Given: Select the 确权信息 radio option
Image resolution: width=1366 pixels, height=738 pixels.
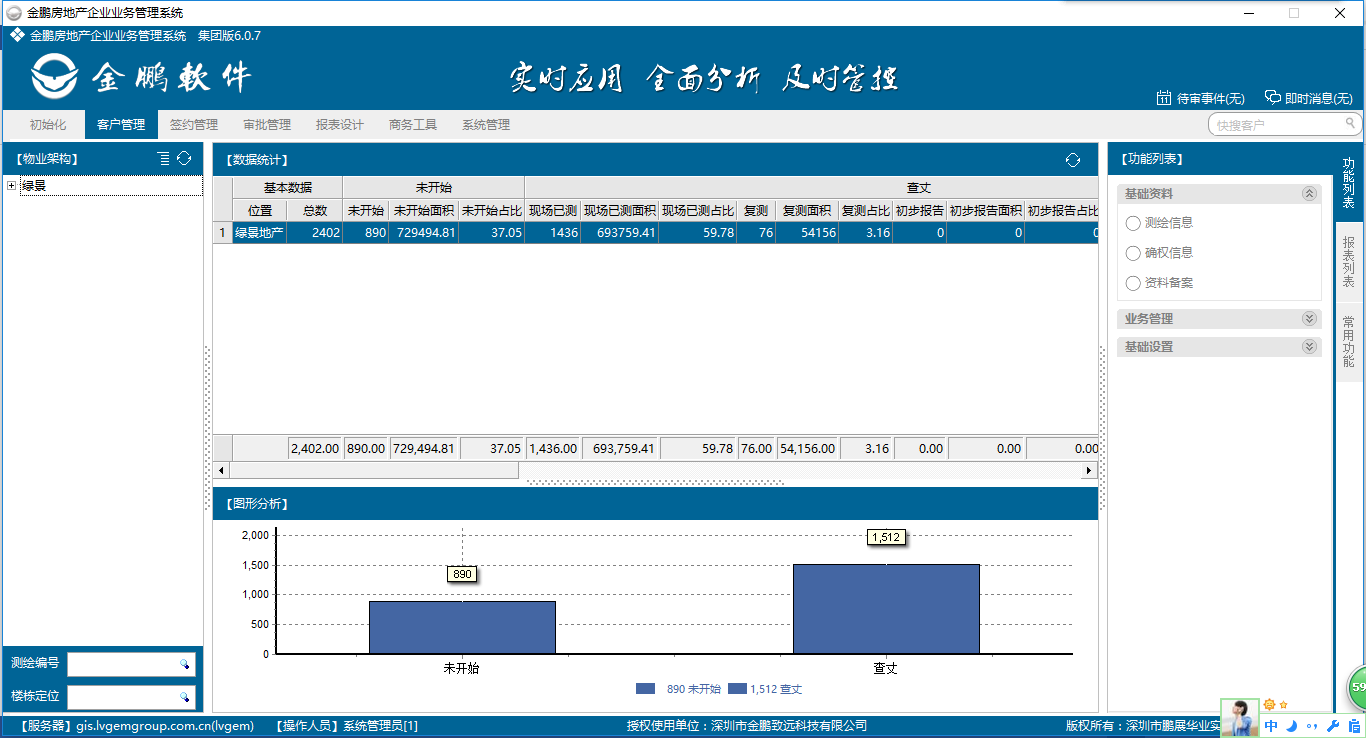Looking at the screenshot, I should (x=1133, y=253).
